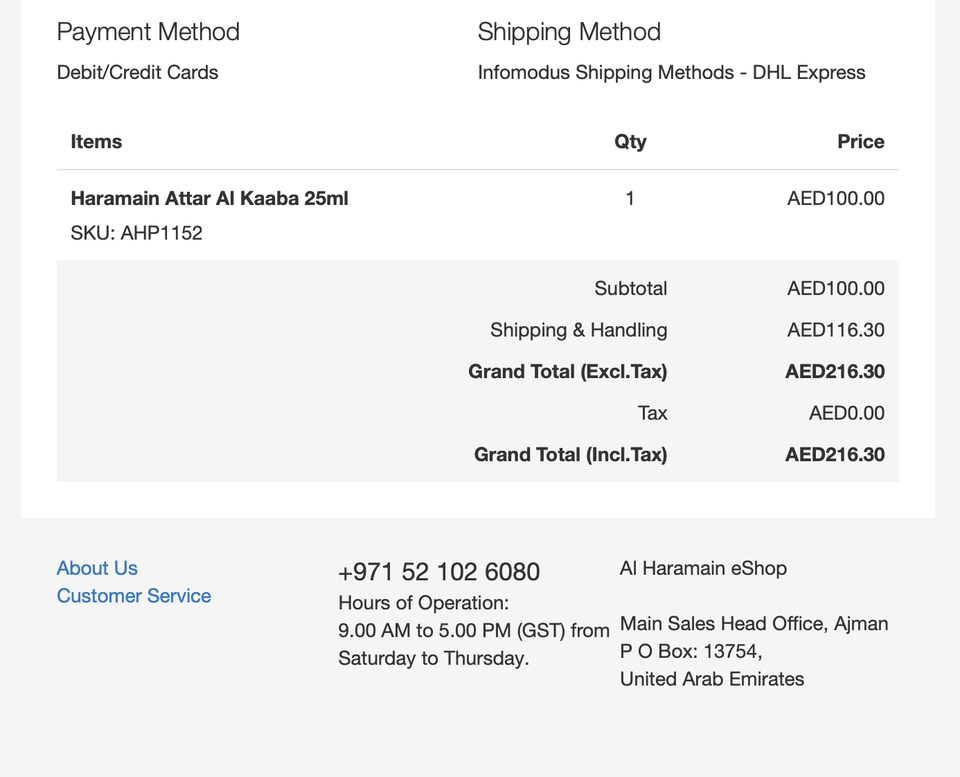
Task: Click the Haramain Attar Al Kaaba 25ml item name
Action: (209, 198)
